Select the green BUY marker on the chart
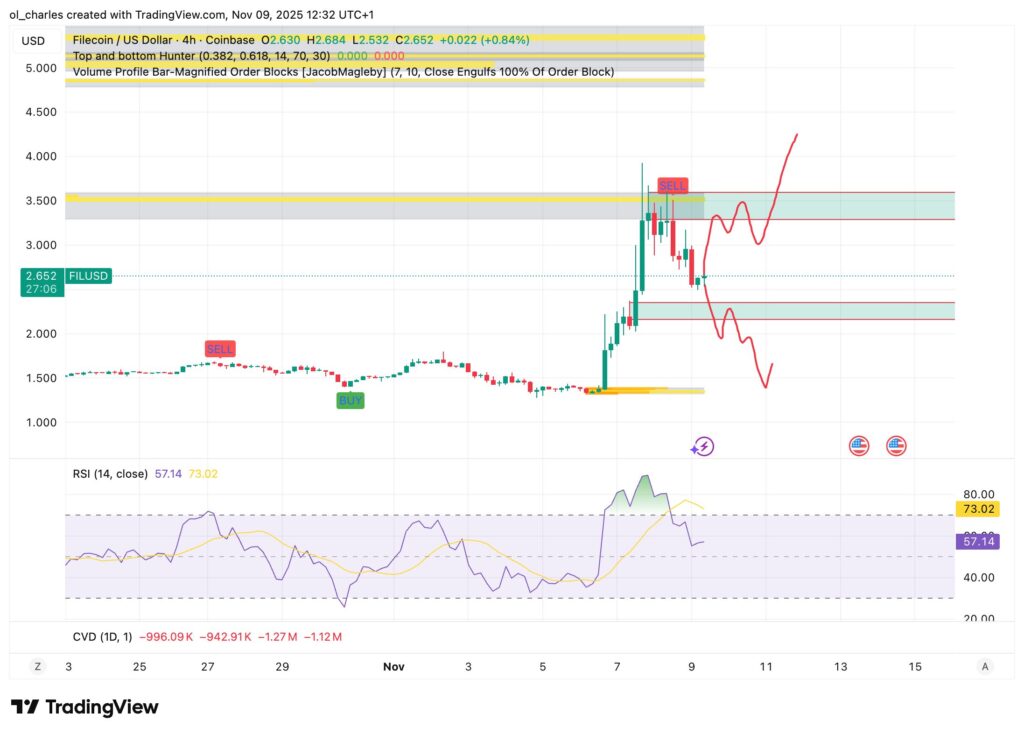1024x735 pixels. click(x=350, y=400)
